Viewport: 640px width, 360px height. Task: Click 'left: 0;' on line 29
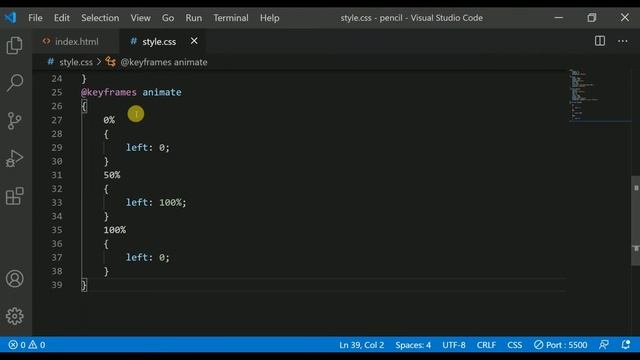pos(147,147)
